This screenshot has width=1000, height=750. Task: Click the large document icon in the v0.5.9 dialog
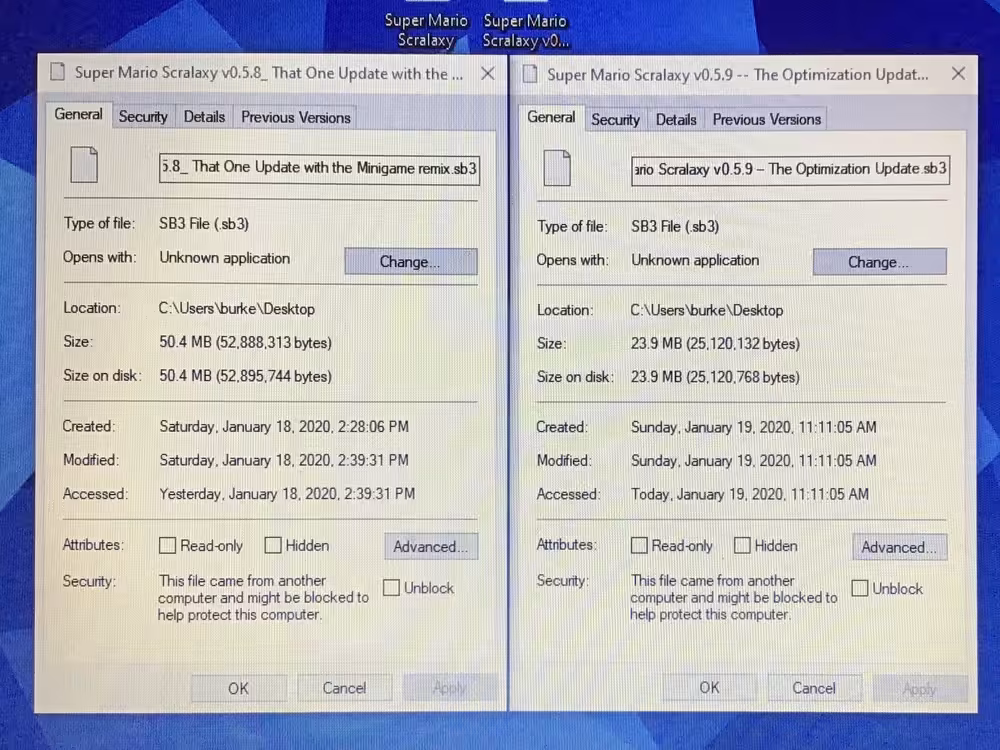(557, 167)
